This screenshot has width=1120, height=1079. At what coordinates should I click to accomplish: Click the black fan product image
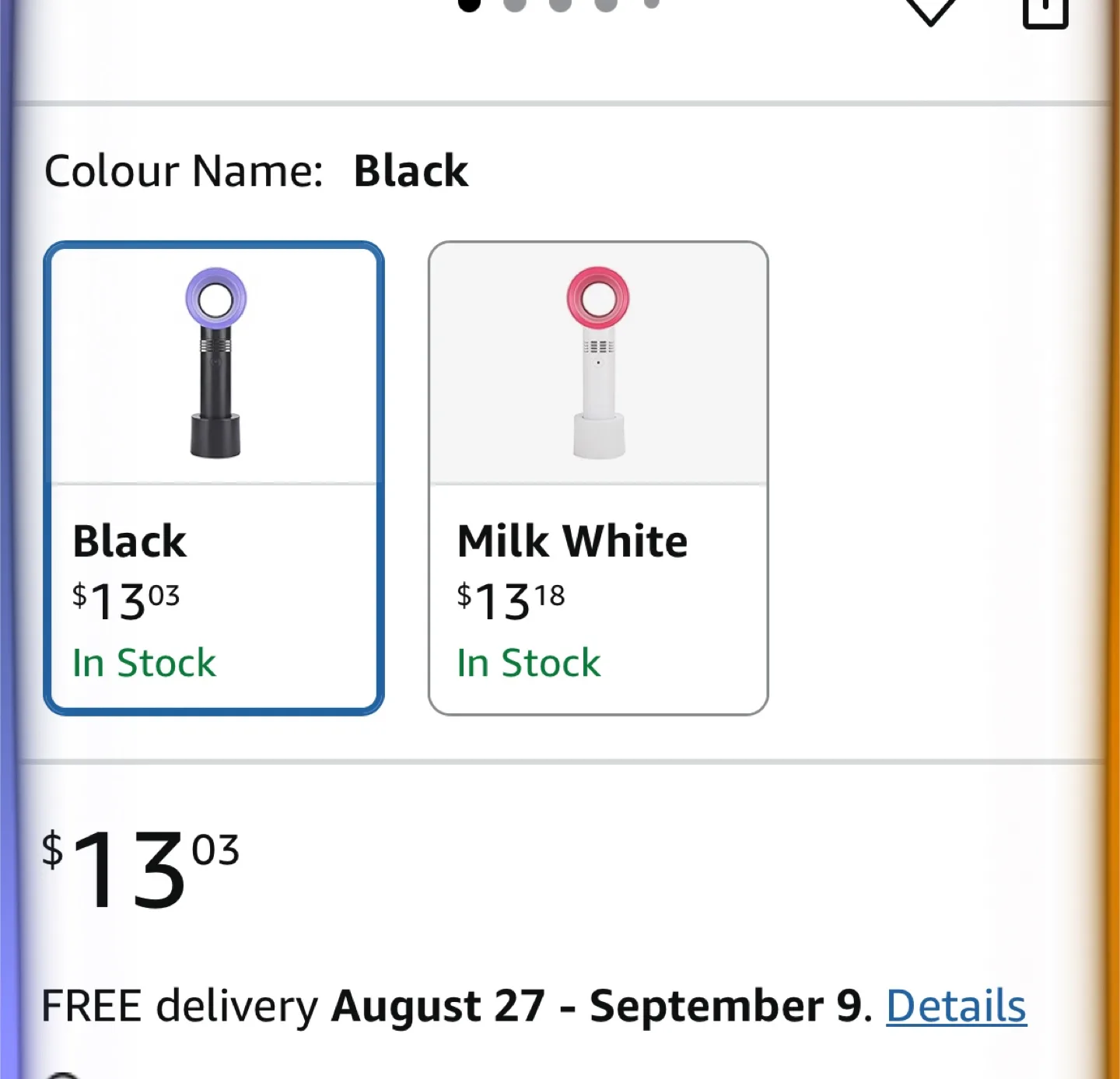point(215,363)
